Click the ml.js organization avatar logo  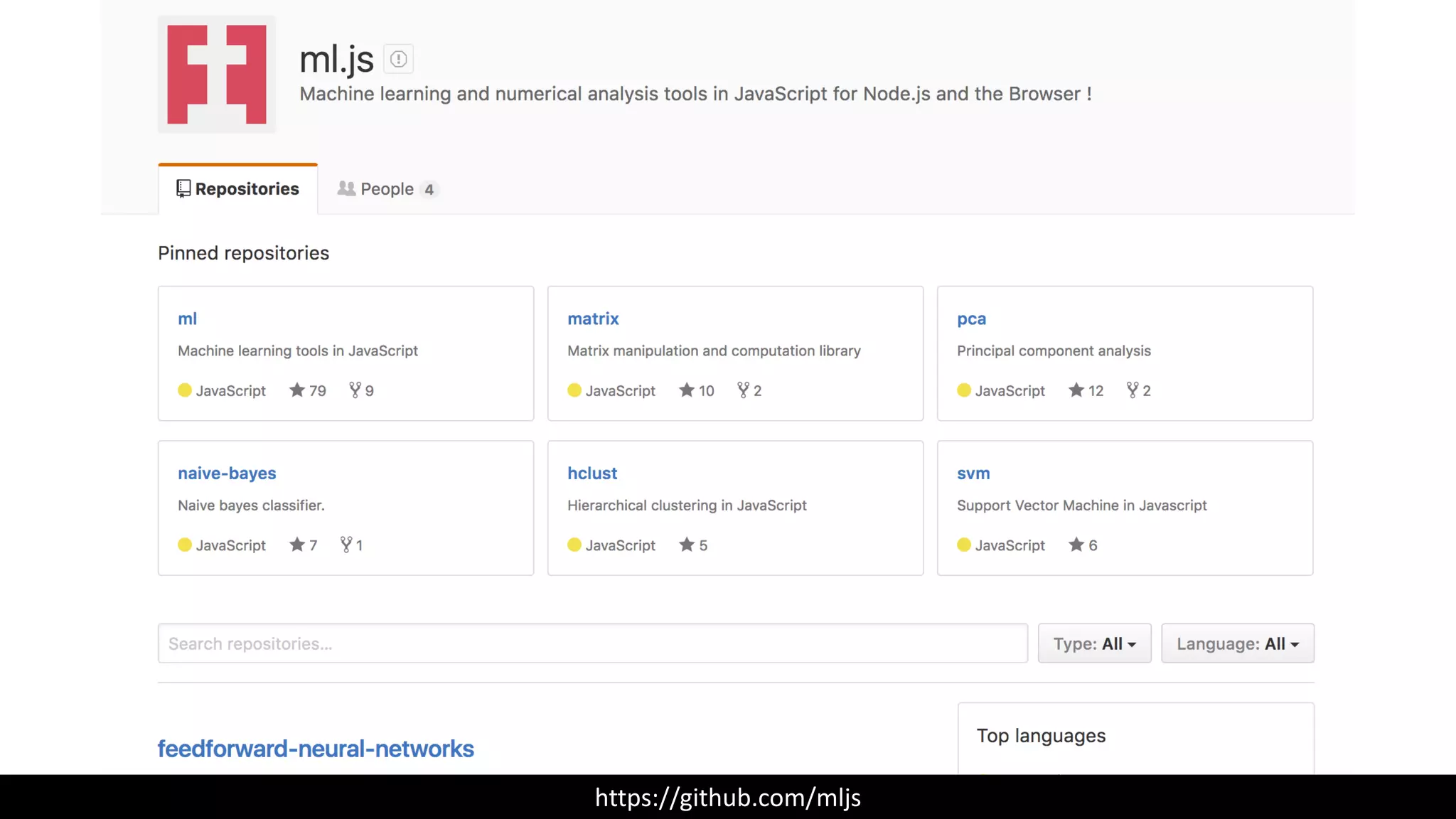tap(217, 75)
